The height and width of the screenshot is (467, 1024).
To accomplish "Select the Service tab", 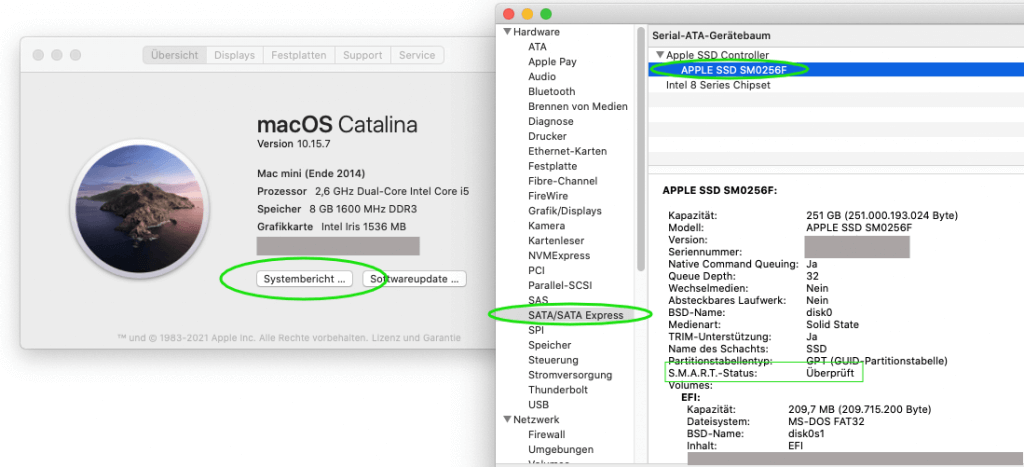I will tap(417, 56).
